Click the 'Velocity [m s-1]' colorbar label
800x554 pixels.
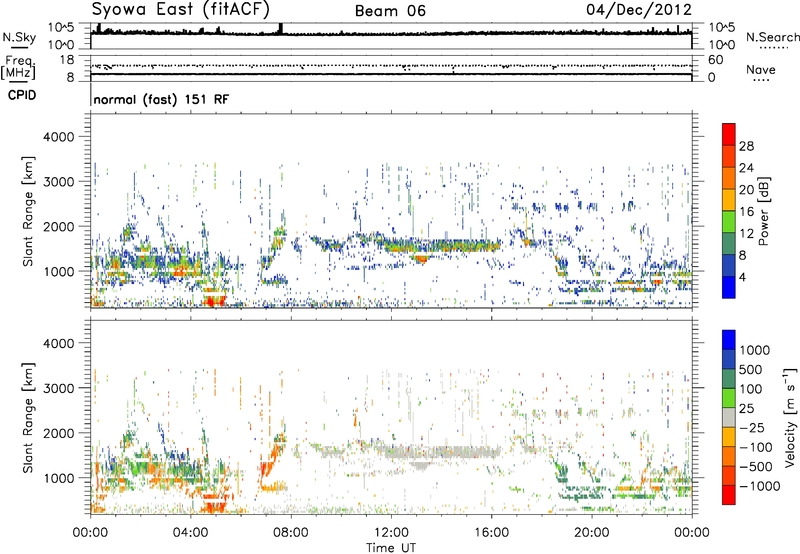coord(790,417)
